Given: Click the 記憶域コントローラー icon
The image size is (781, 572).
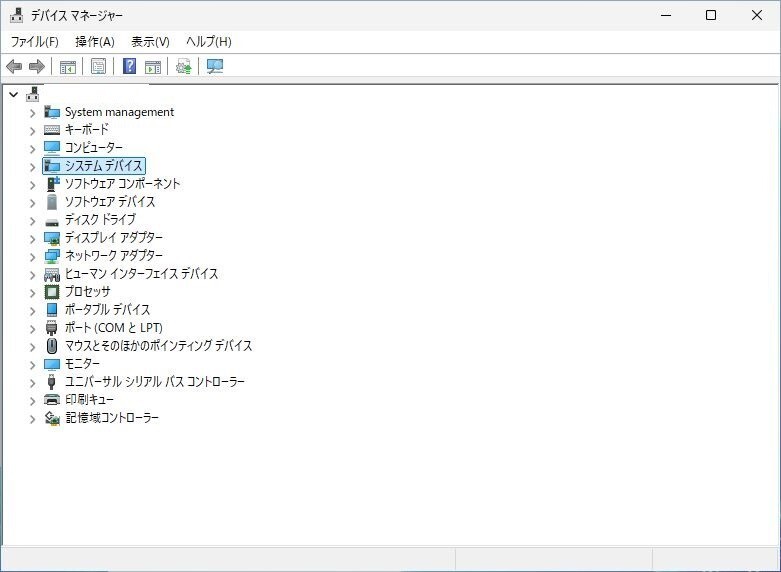Looking at the screenshot, I should point(52,418).
